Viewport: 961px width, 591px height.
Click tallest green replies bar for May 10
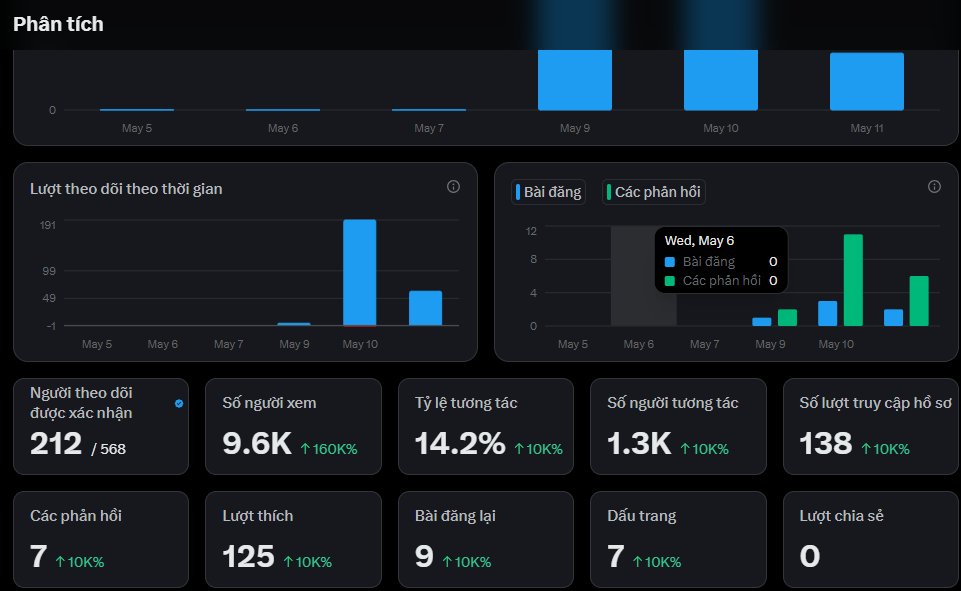point(853,280)
